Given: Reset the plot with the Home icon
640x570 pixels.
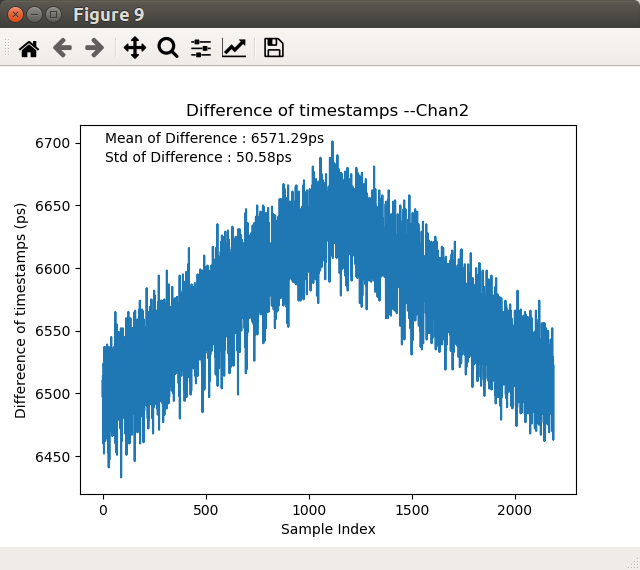Looking at the screenshot, I should (29, 48).
